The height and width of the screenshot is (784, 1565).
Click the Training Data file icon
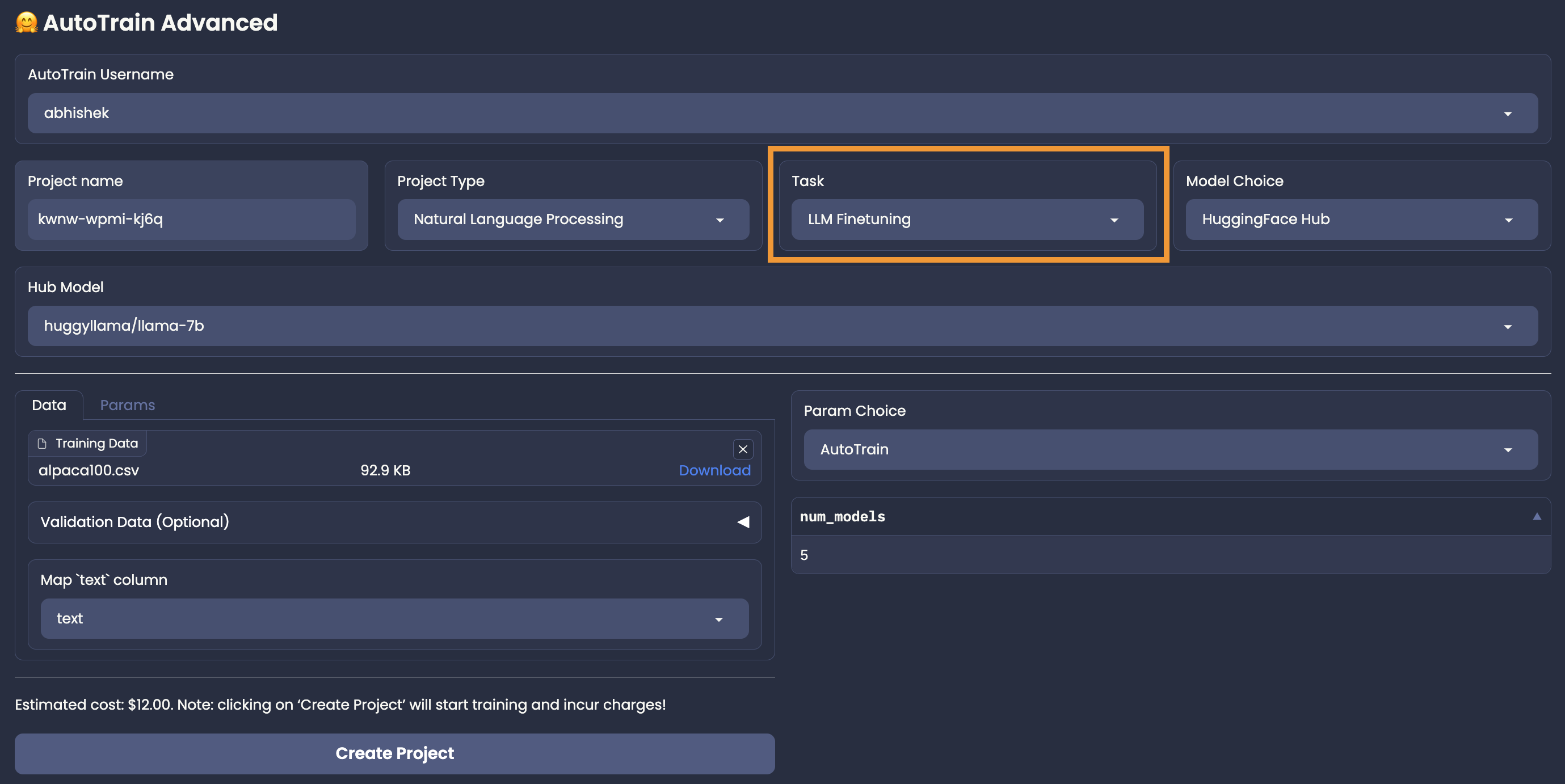point(42,443)
